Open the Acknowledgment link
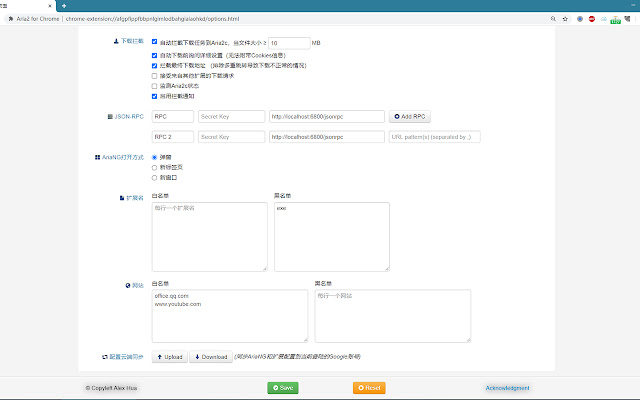 coord(507,388)
